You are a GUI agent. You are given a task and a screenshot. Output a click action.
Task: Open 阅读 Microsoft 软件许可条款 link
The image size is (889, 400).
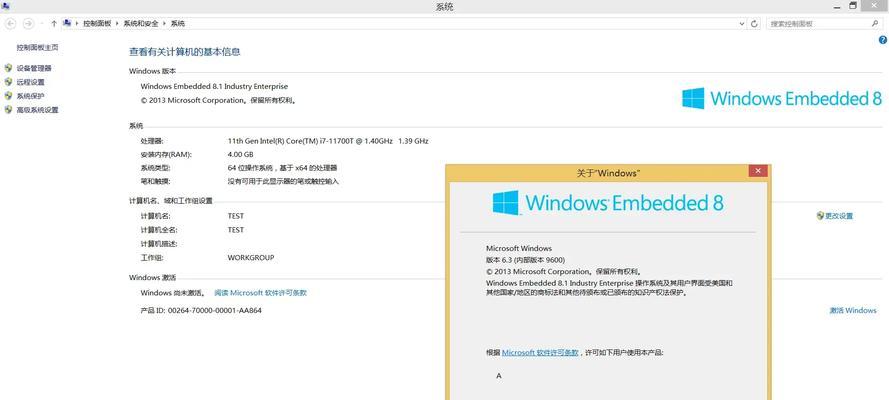point(260,293)
